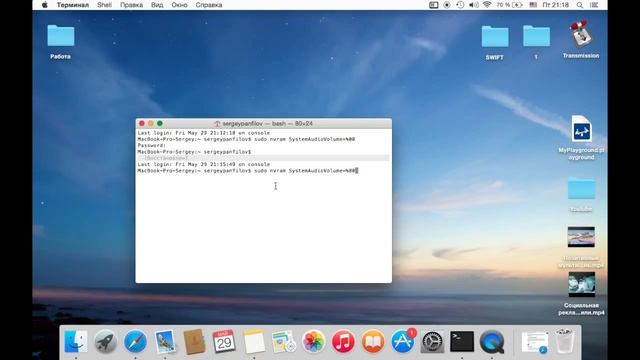Open the Apple menu
This screenshot has width=640, height=360.
pyautogui.click(x=45, y=5)
